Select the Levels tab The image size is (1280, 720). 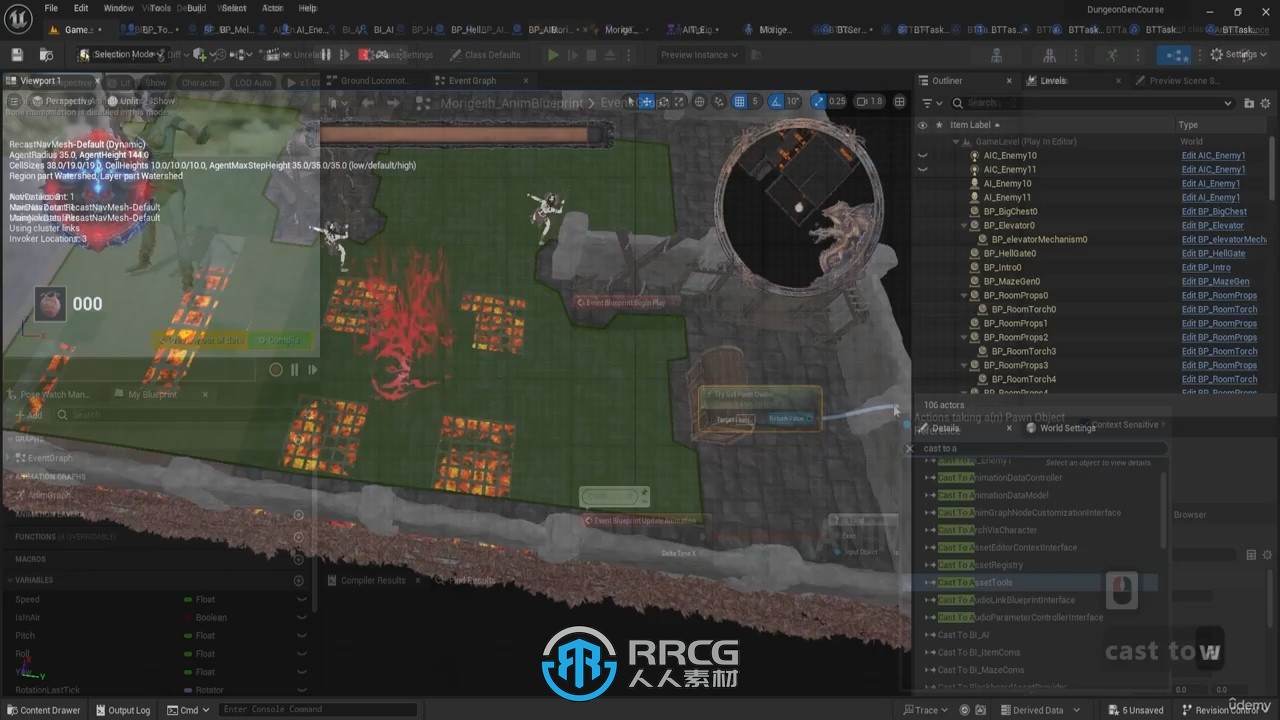(x=1053, y=81)
